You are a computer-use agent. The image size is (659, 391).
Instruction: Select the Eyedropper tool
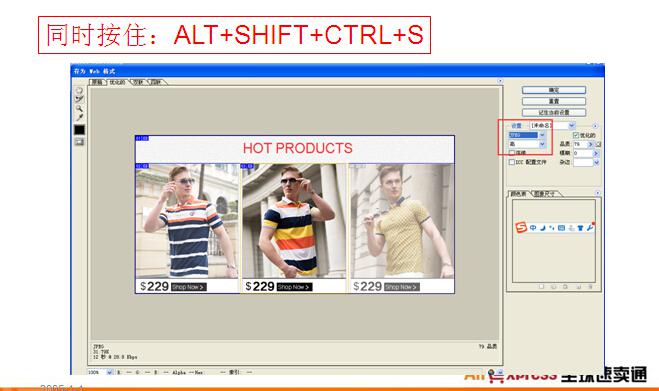(x=79, y=117)
